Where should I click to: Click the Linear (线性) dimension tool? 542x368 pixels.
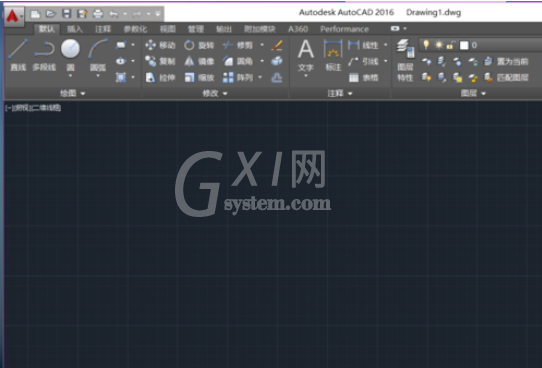click(x=363, y=45)
